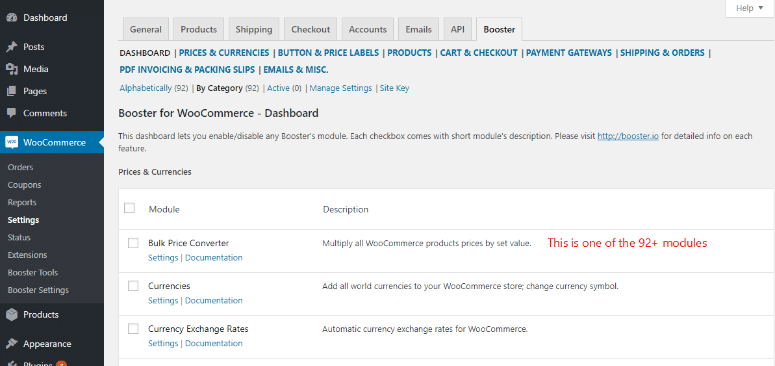The width and height of the screenshot is (775, 366).
Task: Open the Status submenu item
Action: [19, 238]
